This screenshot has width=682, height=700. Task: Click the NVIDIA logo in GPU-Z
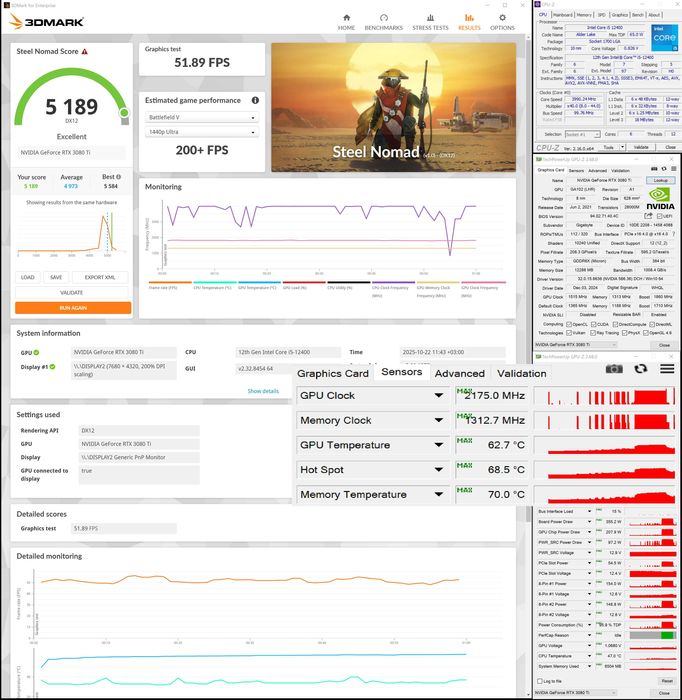(661, 199)
